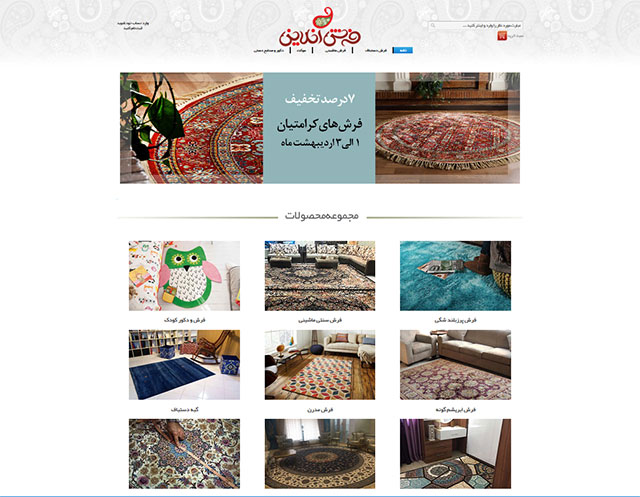This screenshot has height=497, width=640.
Task: Select the blue highlighted home menu item
Action: click(x=403, y=50)
